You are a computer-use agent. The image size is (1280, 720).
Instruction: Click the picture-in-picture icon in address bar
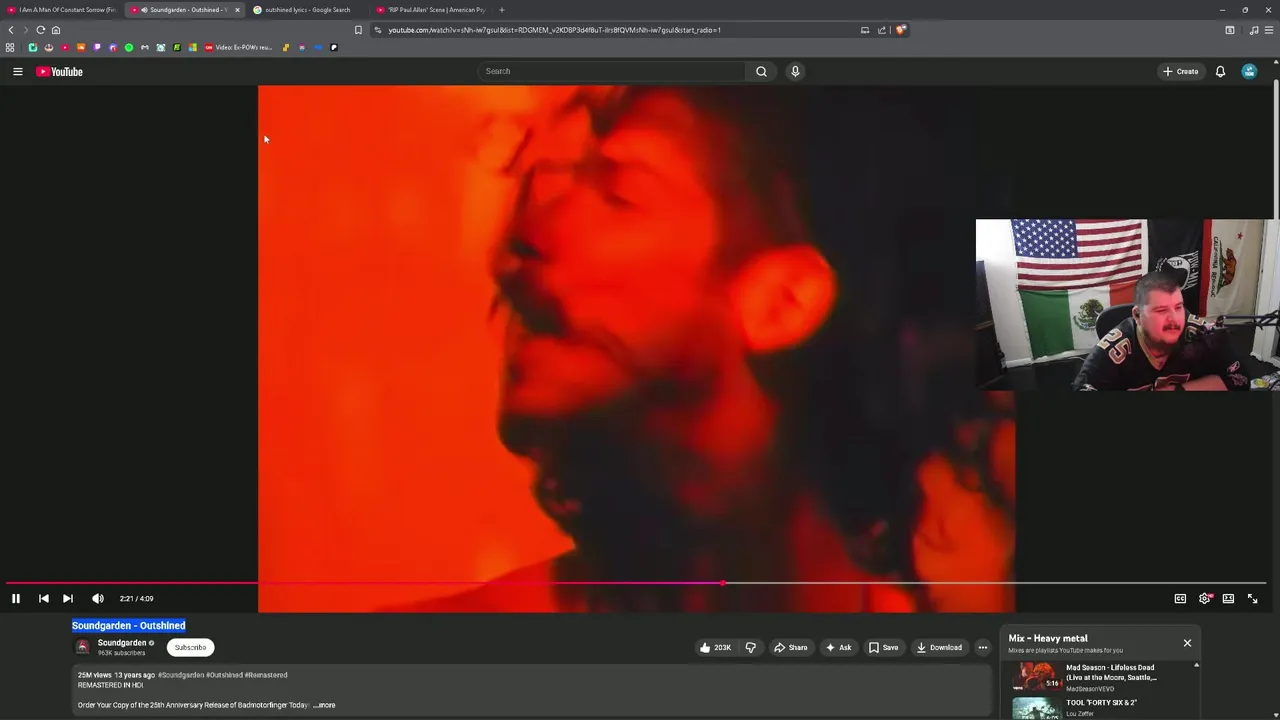point(865,30)
